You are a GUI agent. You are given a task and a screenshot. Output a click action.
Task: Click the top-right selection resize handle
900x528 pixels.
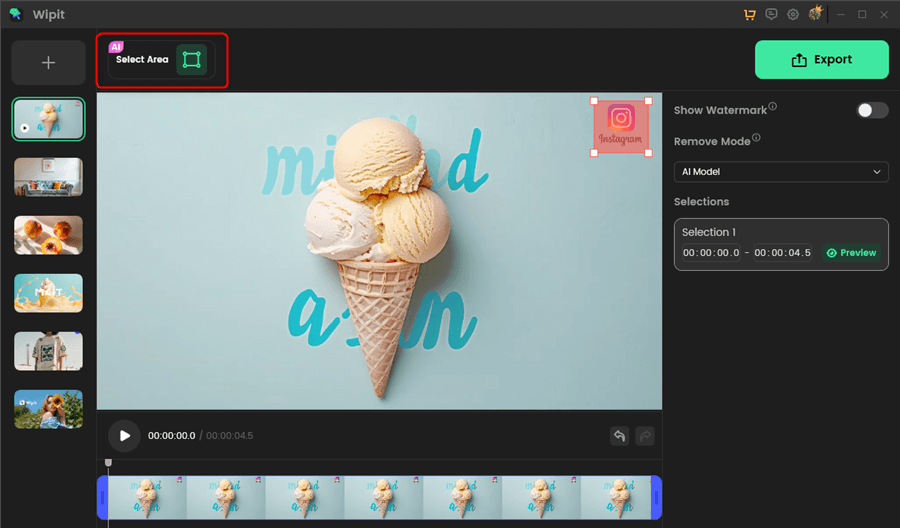[x=649, y=101]
